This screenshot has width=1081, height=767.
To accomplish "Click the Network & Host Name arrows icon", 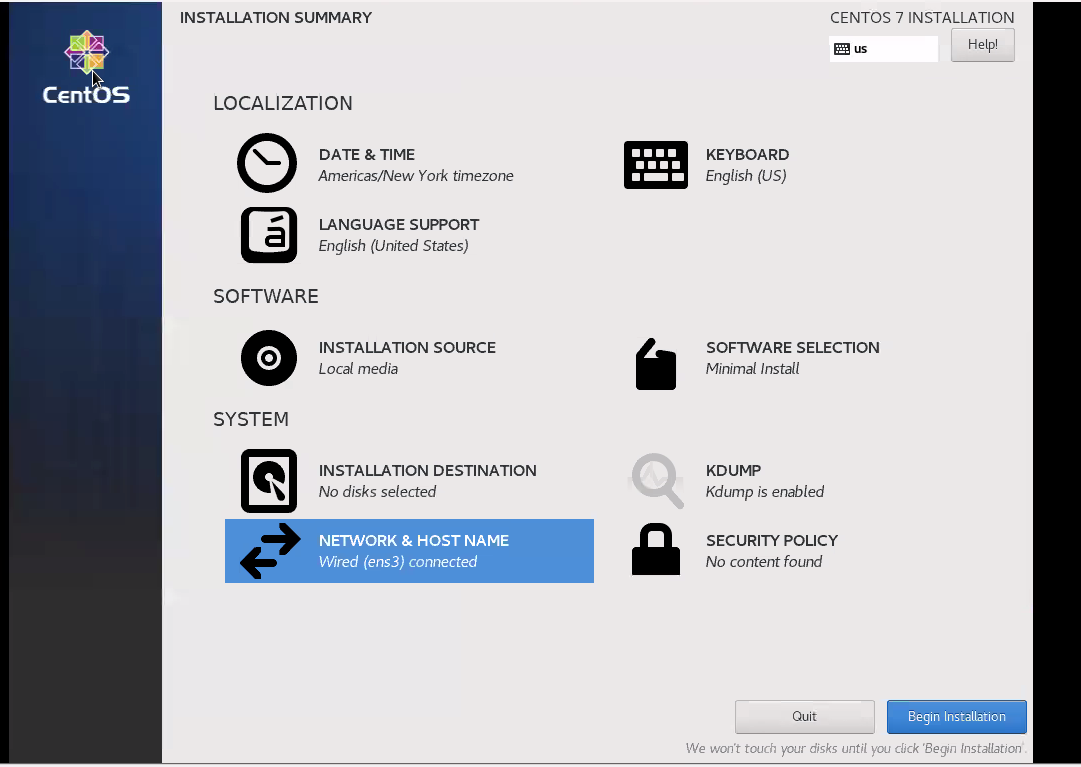I will [x=270, y=551].
